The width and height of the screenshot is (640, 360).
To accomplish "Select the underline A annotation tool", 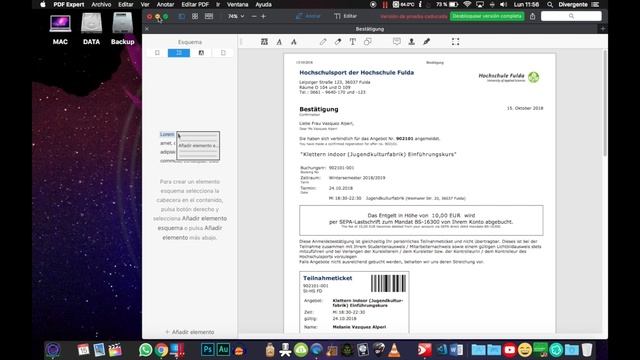I will click(x=279, y=42).
